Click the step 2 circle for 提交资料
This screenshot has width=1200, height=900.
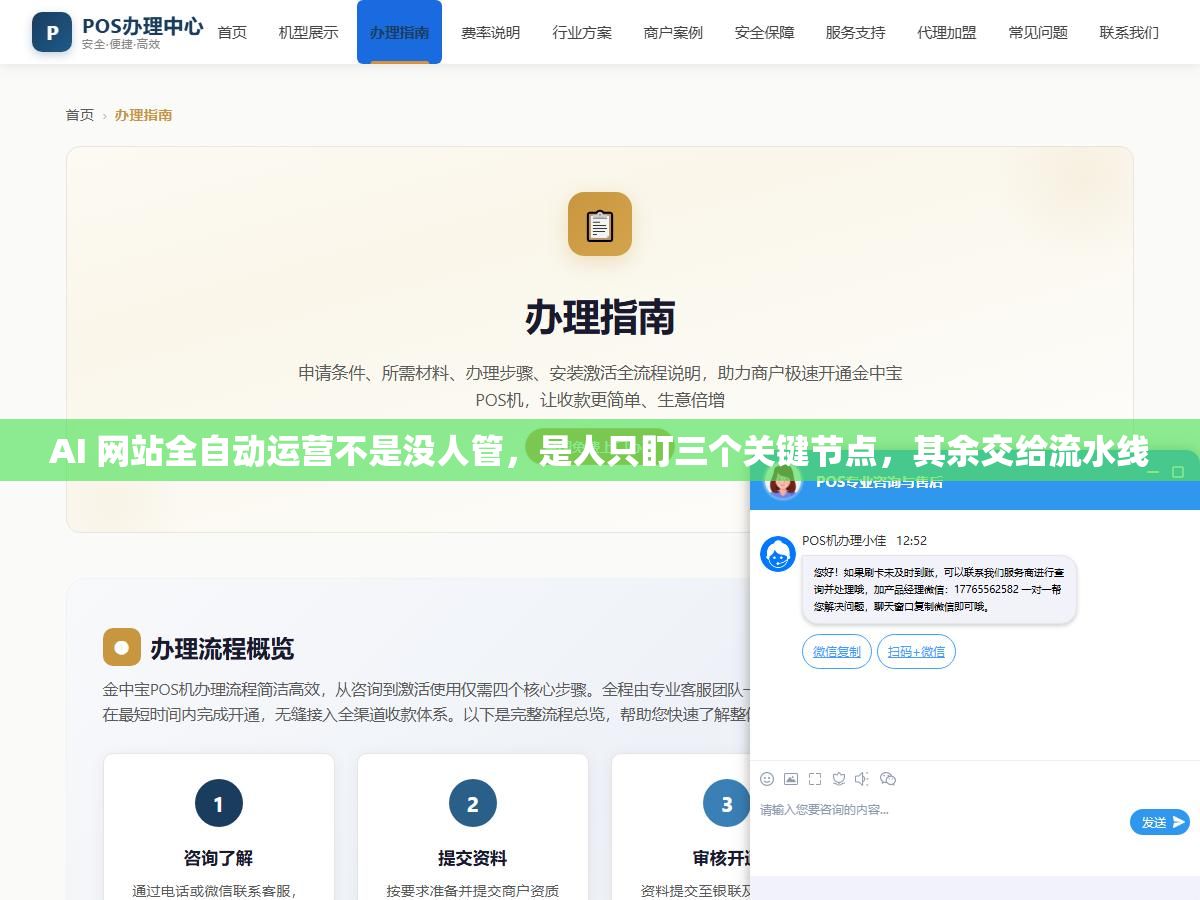pyautogui.click(x=473, y=803)
